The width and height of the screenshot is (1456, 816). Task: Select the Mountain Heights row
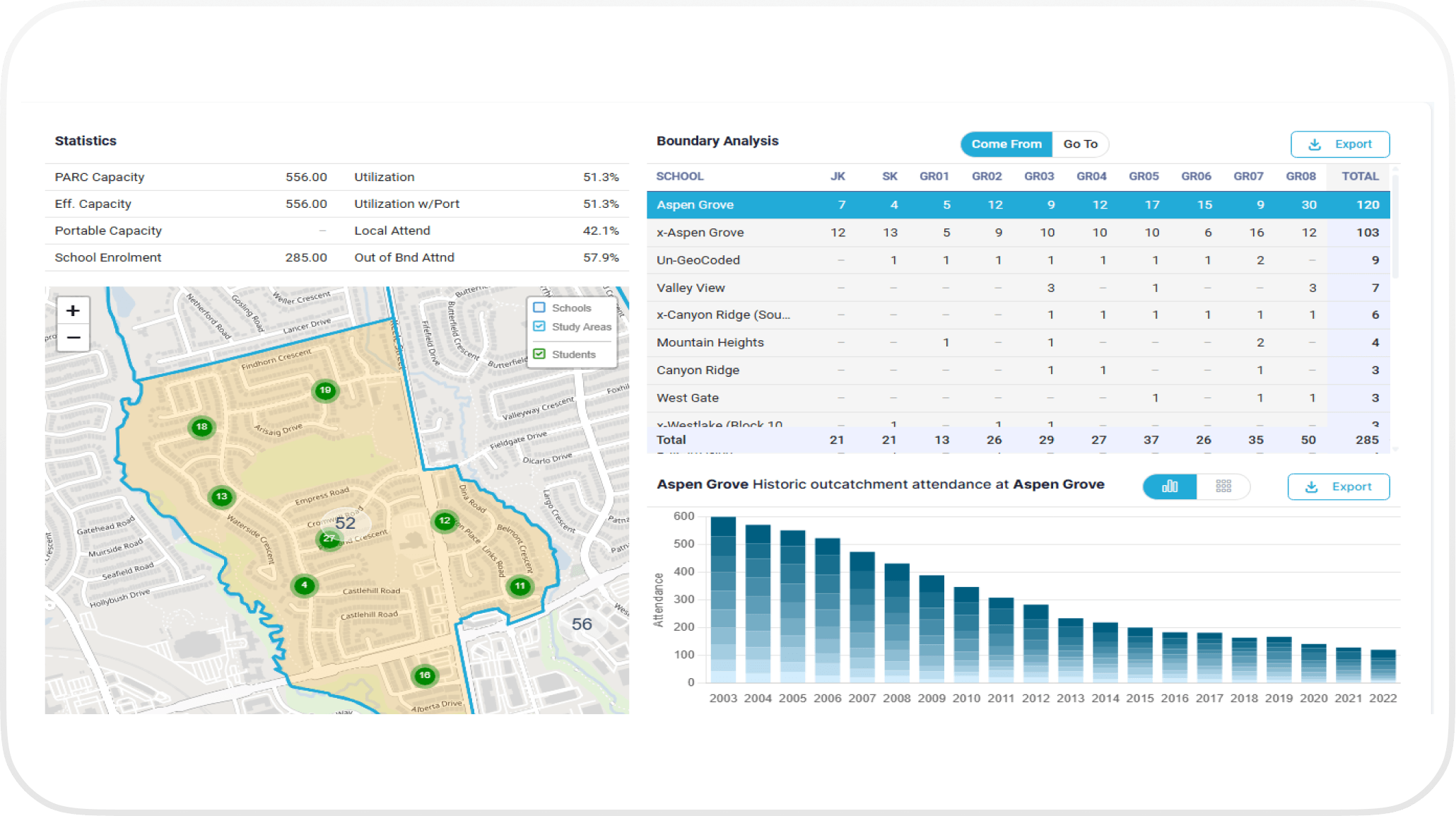point(1018,342)
